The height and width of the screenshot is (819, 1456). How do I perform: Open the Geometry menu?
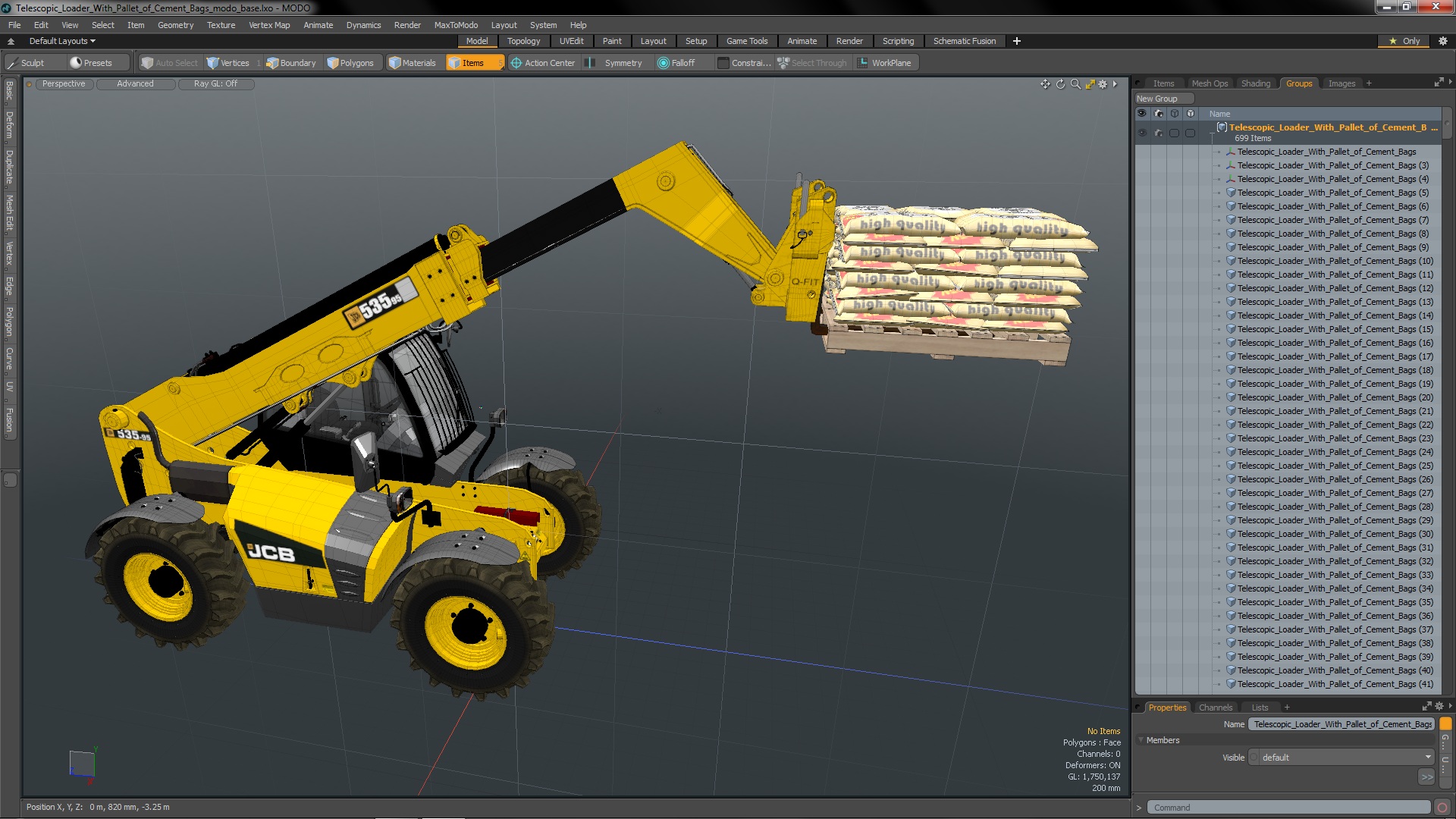pos(175,25)
